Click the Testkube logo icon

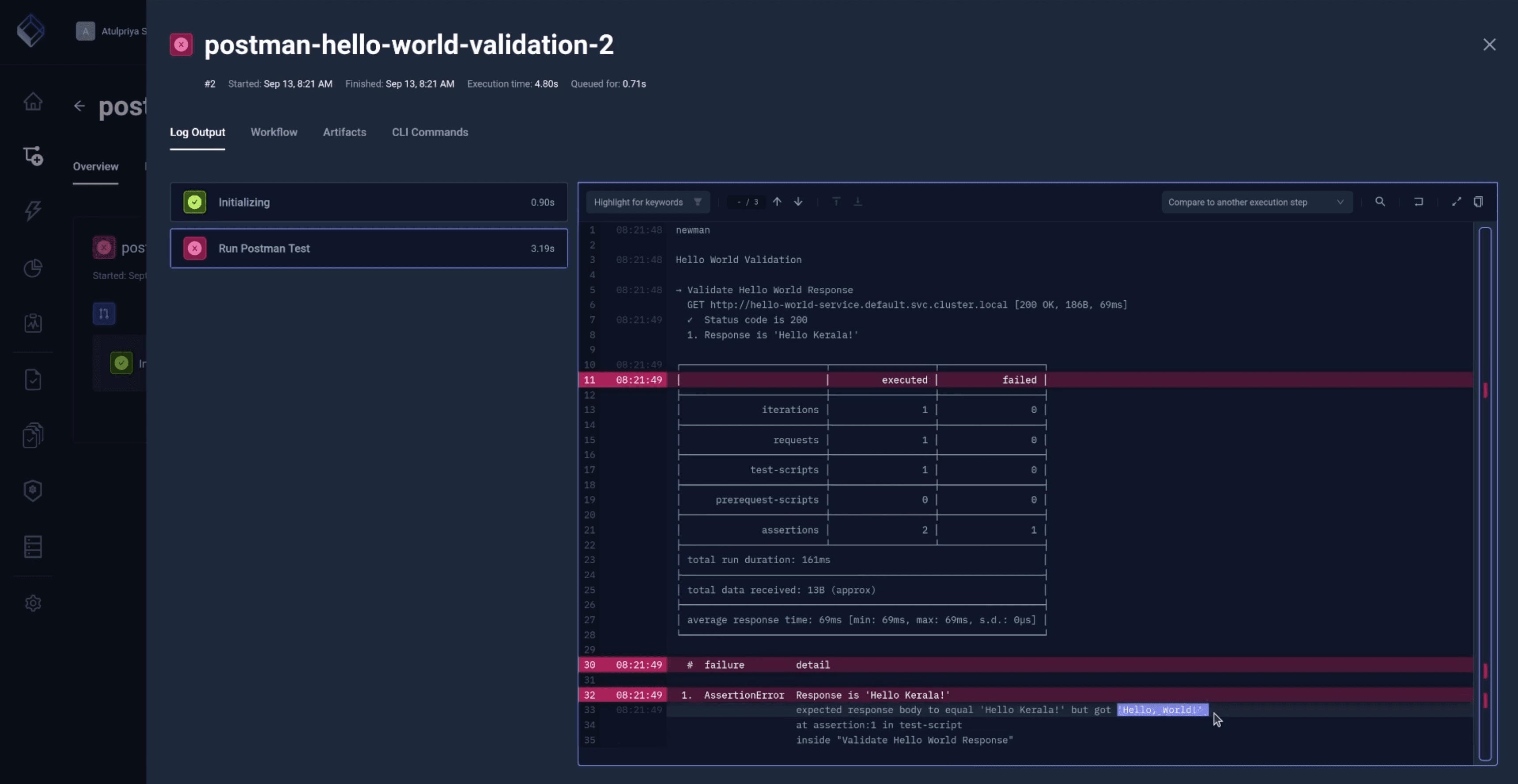coord(30,30)
